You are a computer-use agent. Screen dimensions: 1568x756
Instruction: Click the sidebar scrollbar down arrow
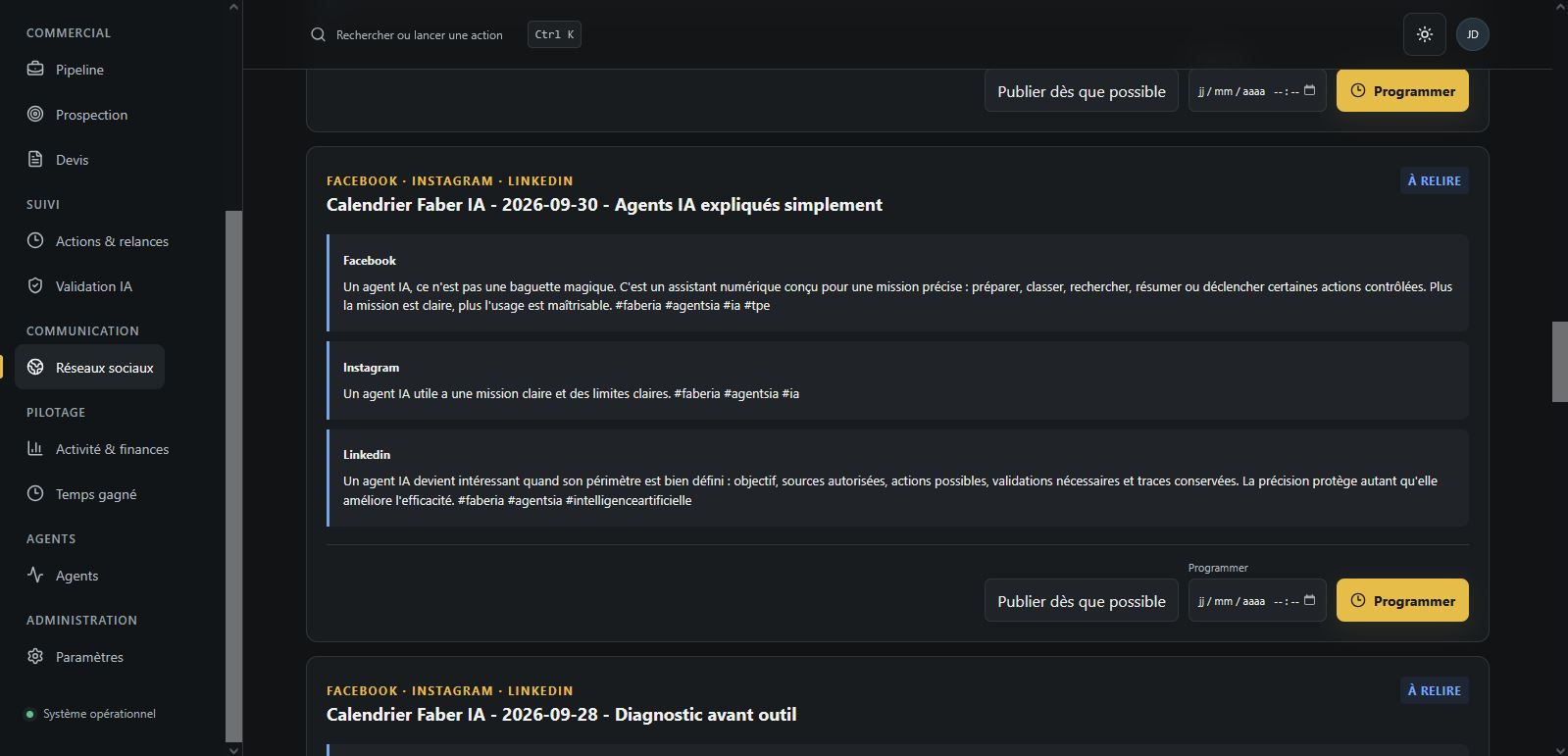[233, 750]
